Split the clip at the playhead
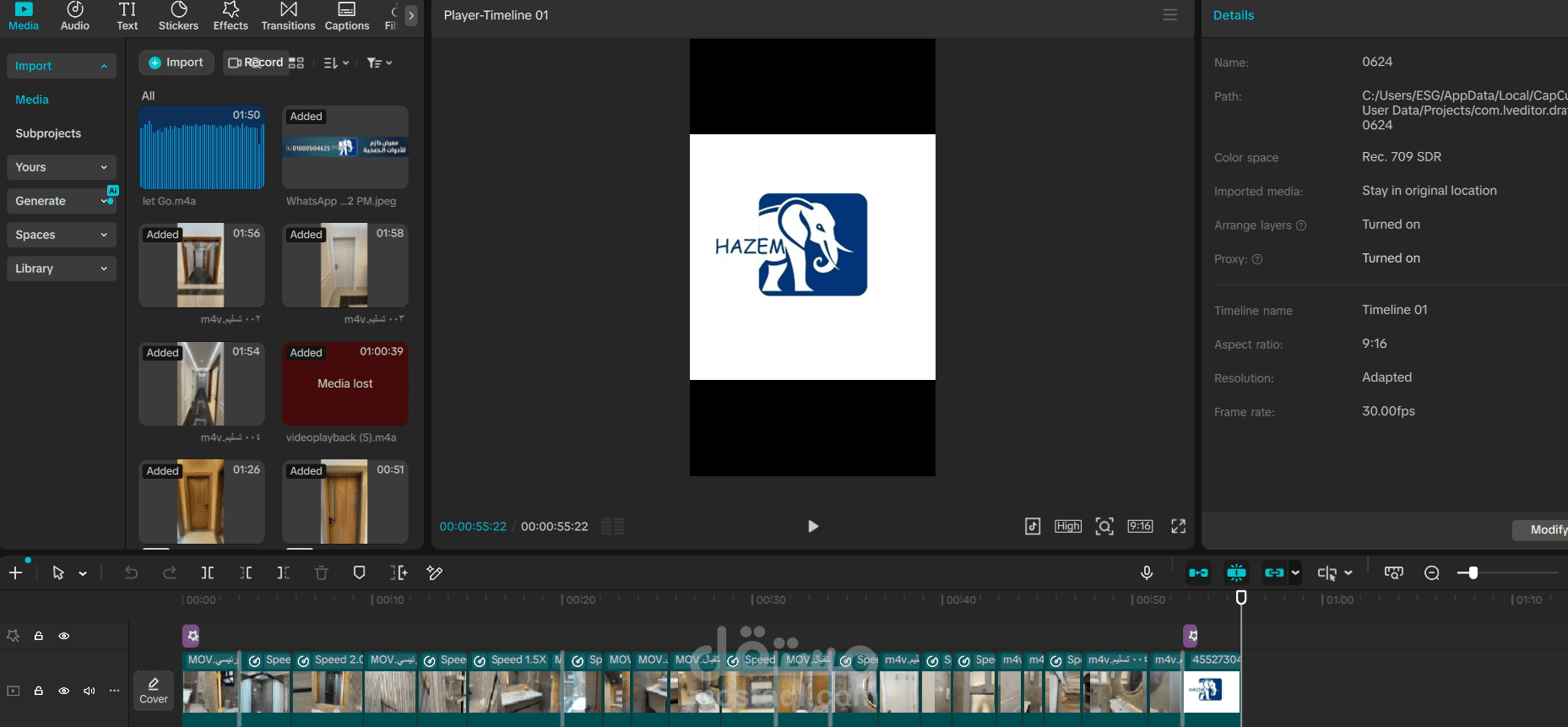 click(208, 573)
